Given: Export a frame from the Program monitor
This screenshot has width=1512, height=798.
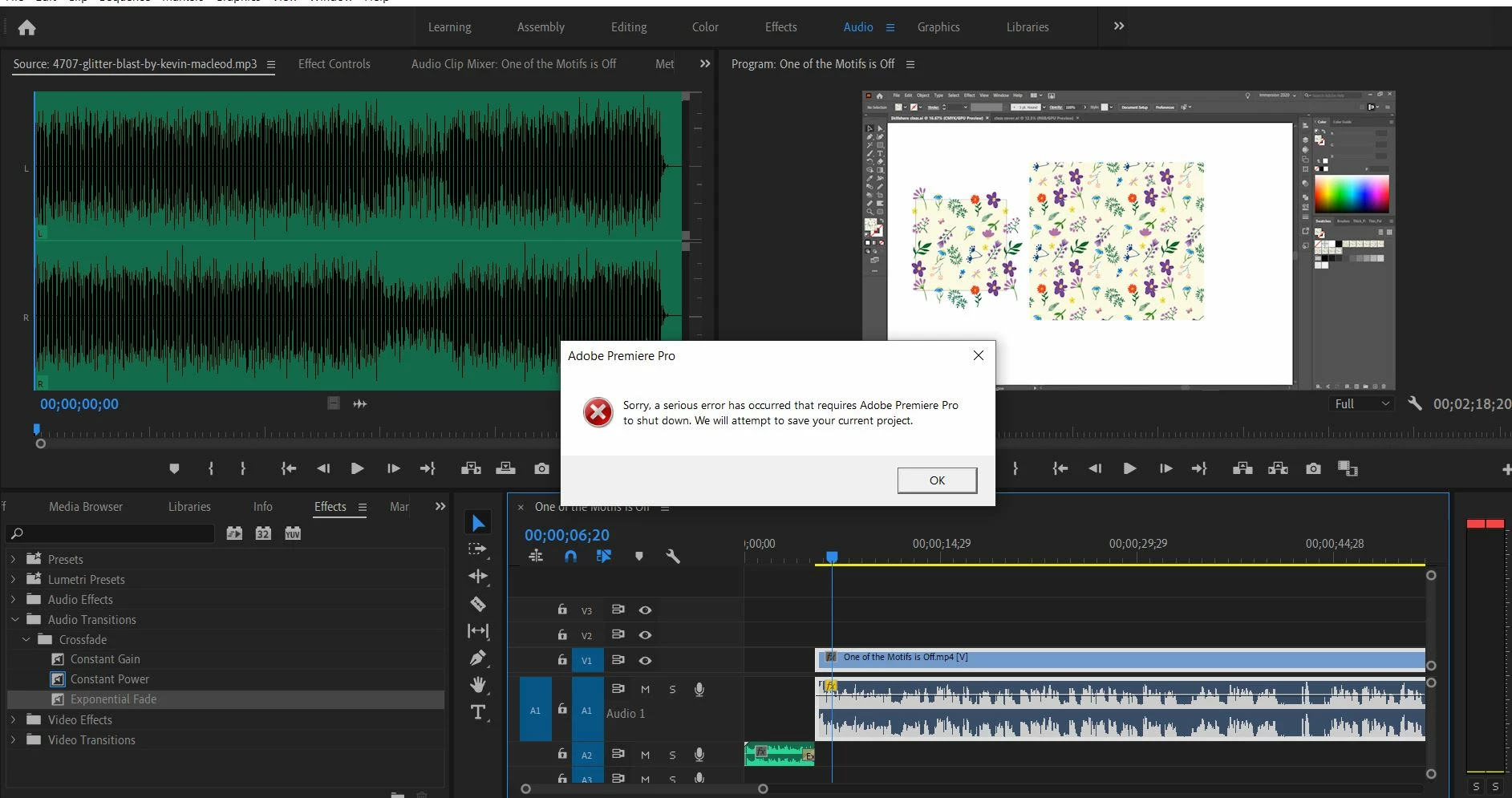Looking at the screenshot, I should click(1313, 468).
